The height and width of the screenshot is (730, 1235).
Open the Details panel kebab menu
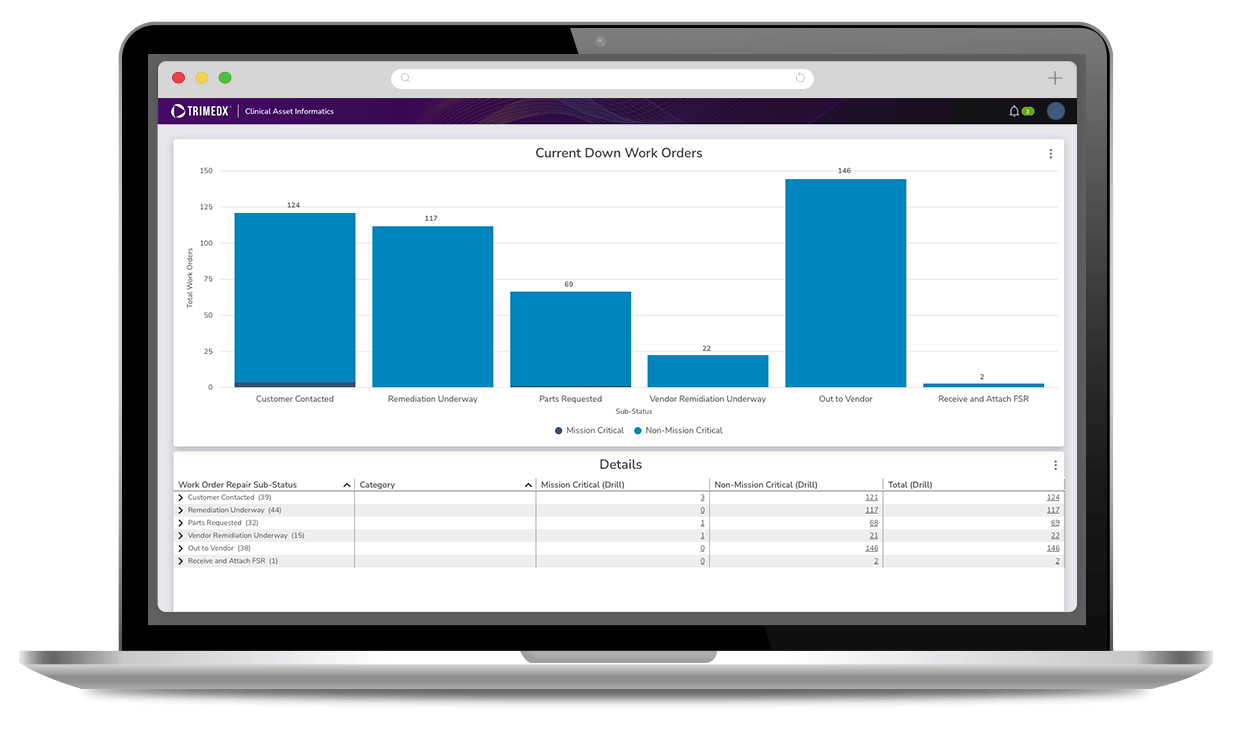click(x=1055, y=465)
